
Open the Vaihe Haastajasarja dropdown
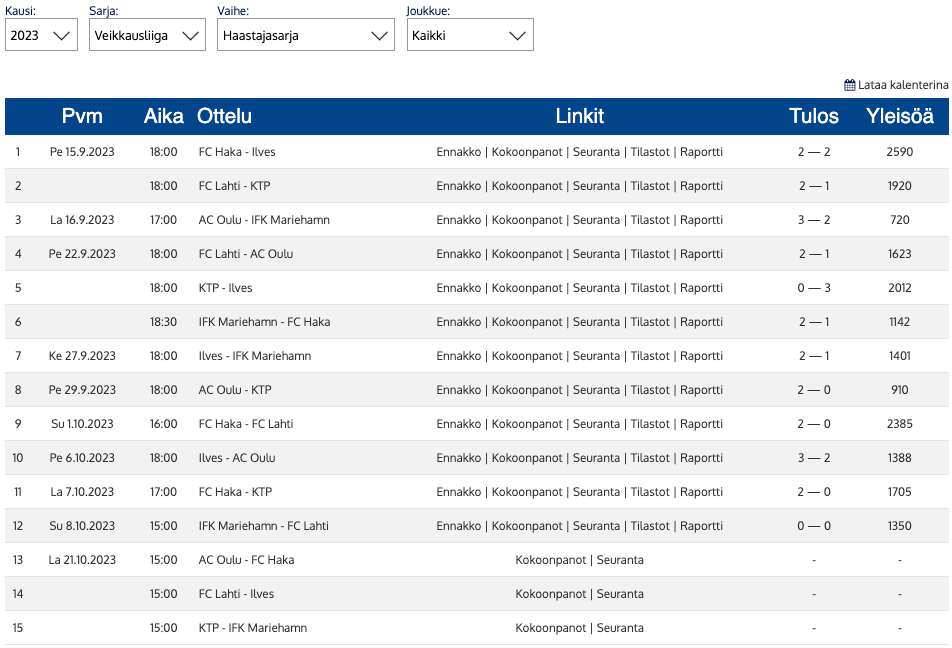click(x=305, y=35)
